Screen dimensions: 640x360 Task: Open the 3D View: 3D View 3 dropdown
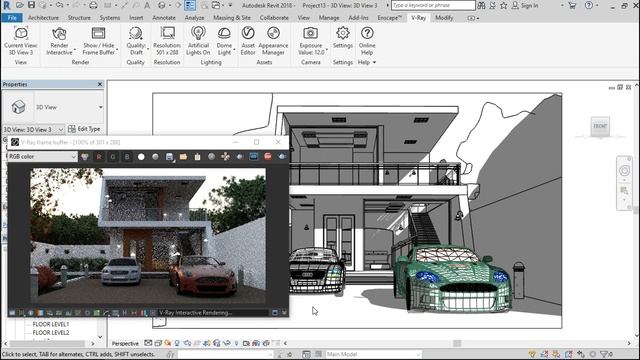click(x=33, y=129)
